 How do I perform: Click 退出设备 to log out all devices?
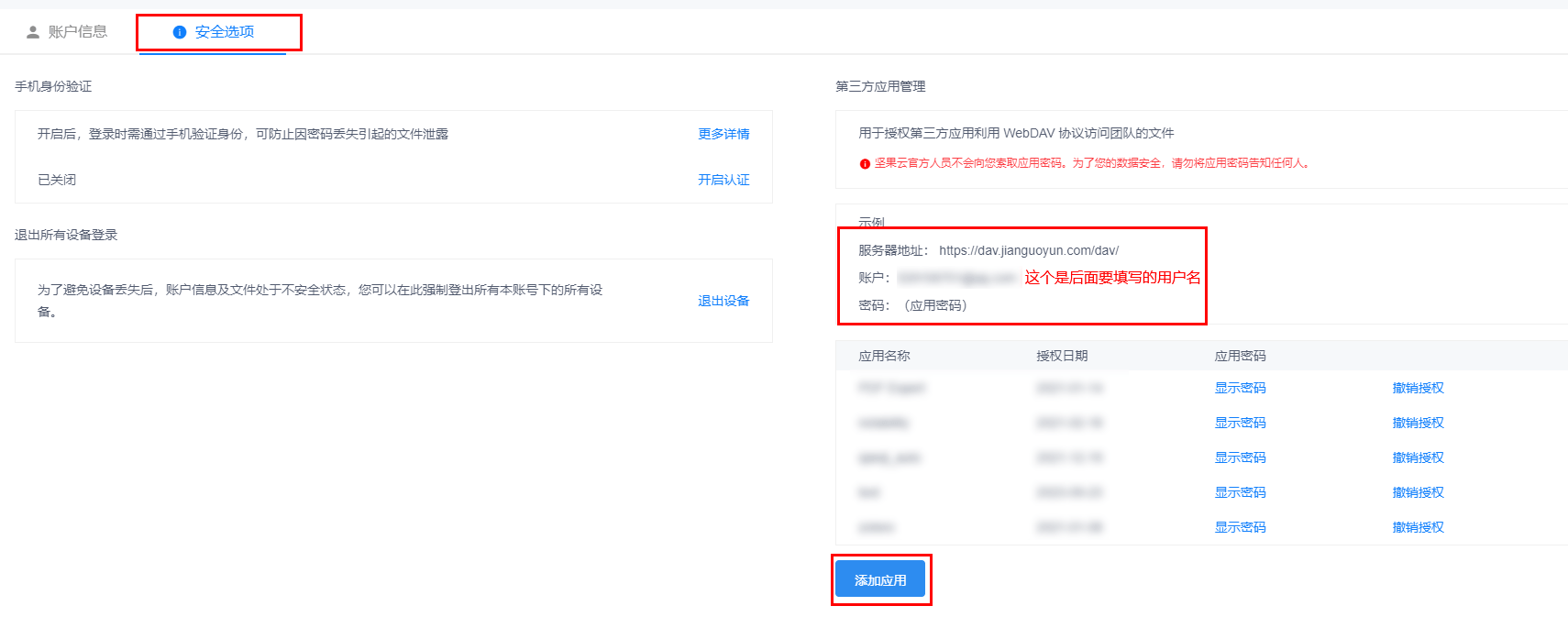click(x=723, y=301)
